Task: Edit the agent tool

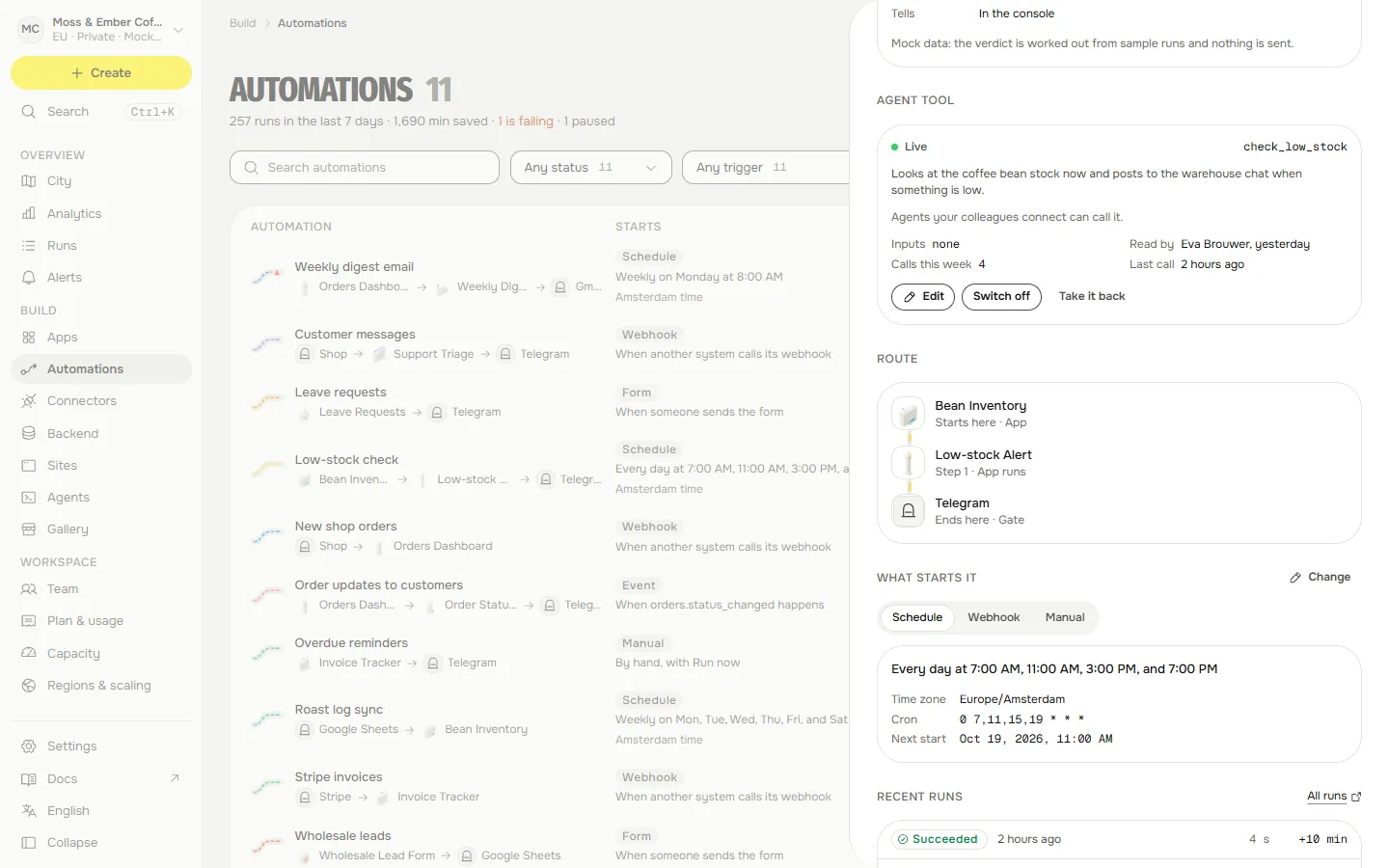Action: click(923, 297)
